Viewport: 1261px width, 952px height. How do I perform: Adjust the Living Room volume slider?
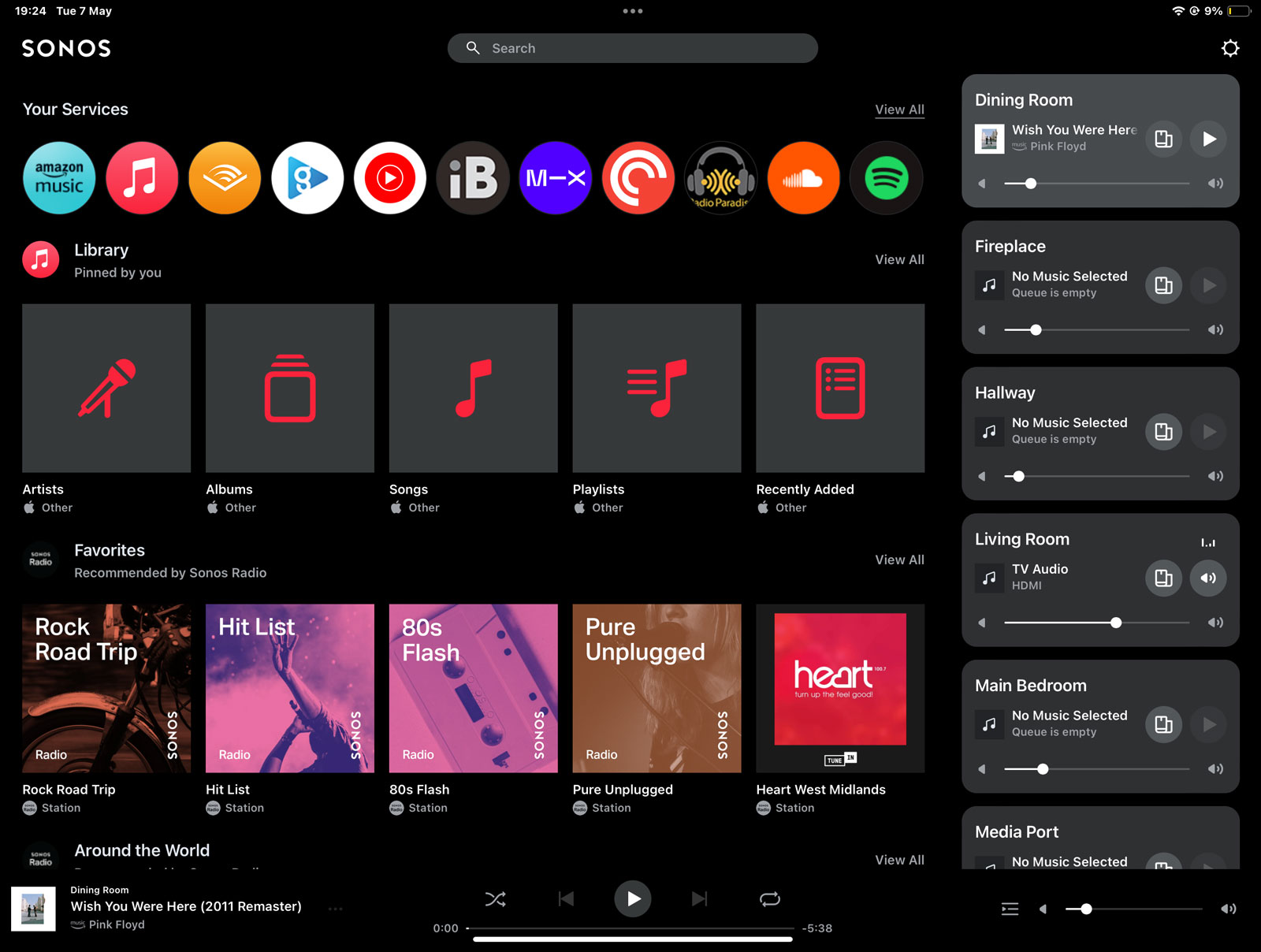(1097, 623)
